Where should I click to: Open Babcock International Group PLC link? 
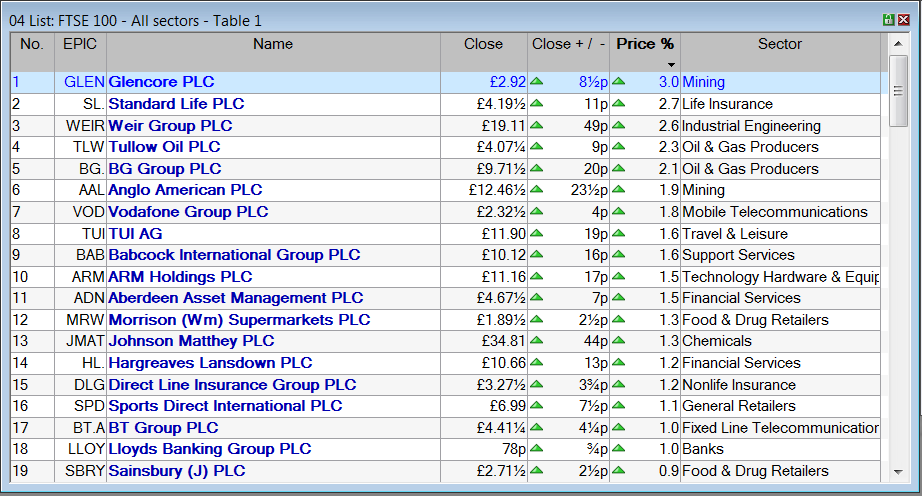point(234,255)
